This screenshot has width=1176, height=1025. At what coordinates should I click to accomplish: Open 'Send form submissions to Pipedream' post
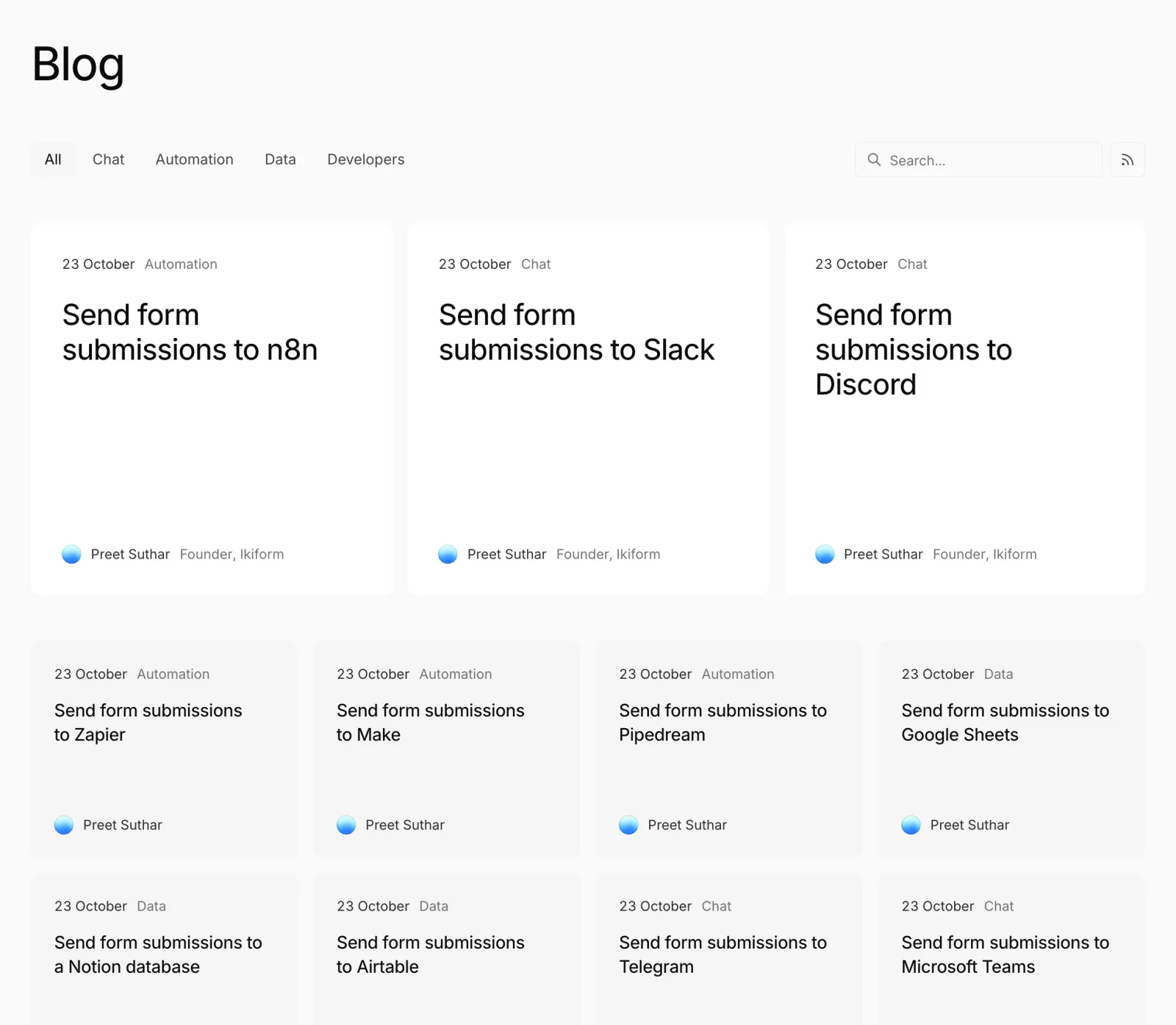click(x=723, y=722)
